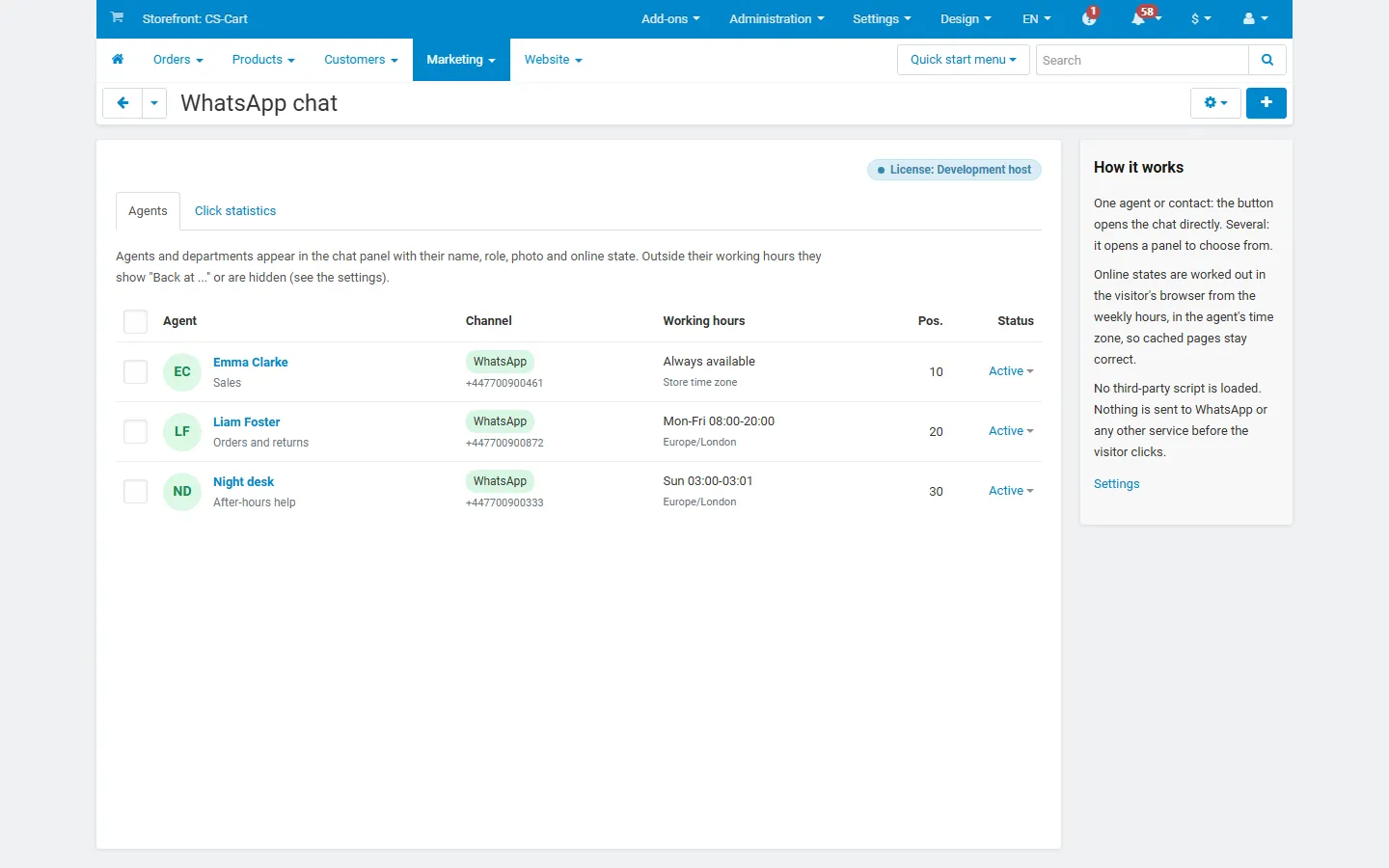The height and width of the screenshot is (868, 1389).
Task: Open Night desk's Active status dropdown
Action: 1011,491
